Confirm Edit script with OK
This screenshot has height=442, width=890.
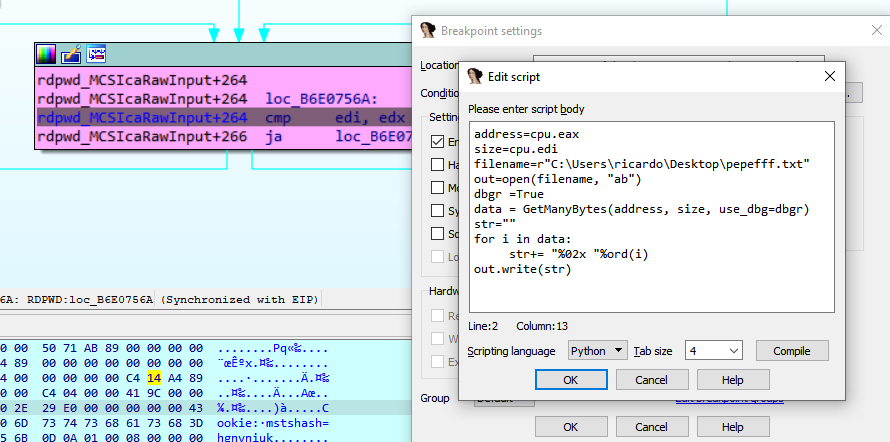[570, 380]
